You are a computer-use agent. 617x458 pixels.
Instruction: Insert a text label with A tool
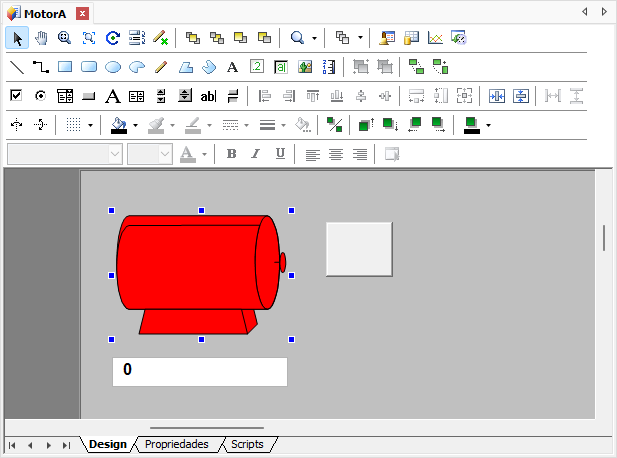coord(232,67)
